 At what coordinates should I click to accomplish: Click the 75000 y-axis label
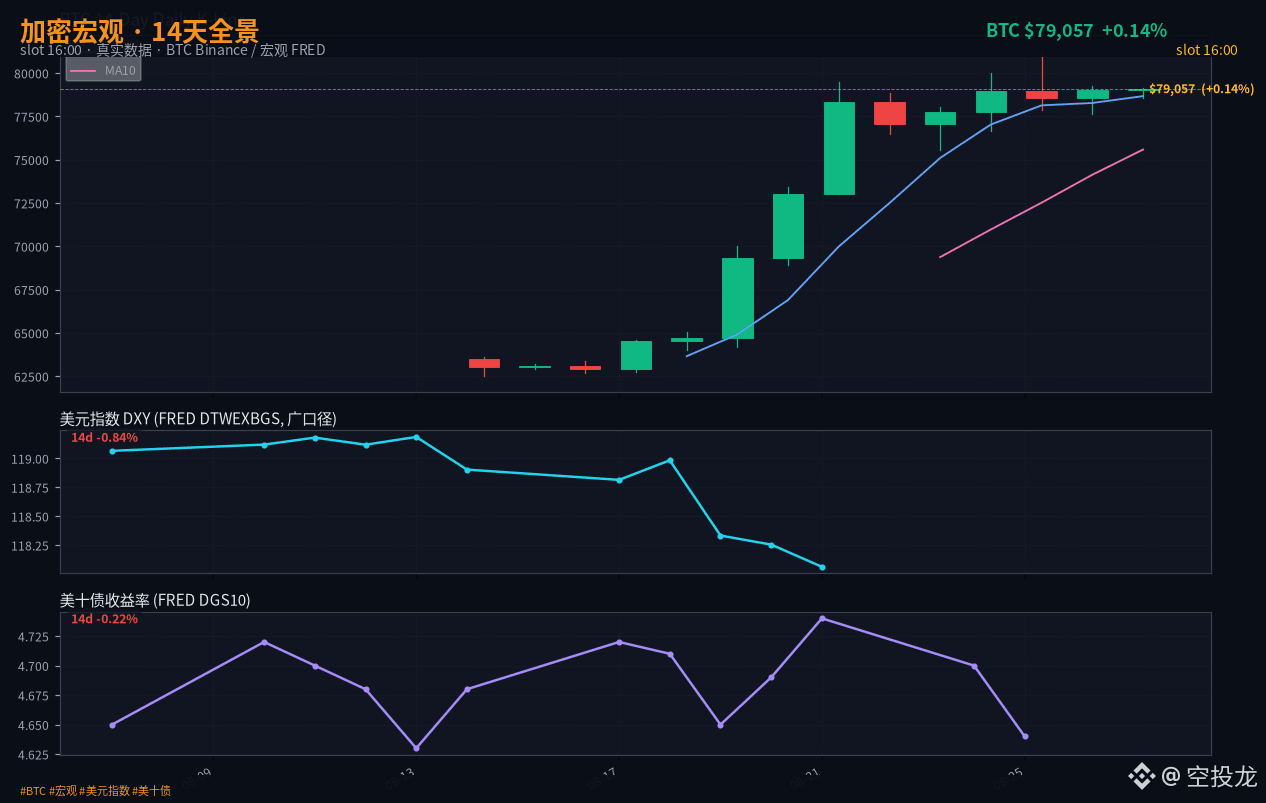pyautogui.click(x=31, y=161)
